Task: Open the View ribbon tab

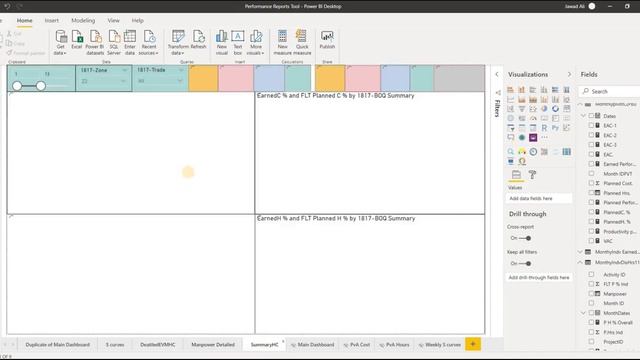Action: [x=113, y=20]
